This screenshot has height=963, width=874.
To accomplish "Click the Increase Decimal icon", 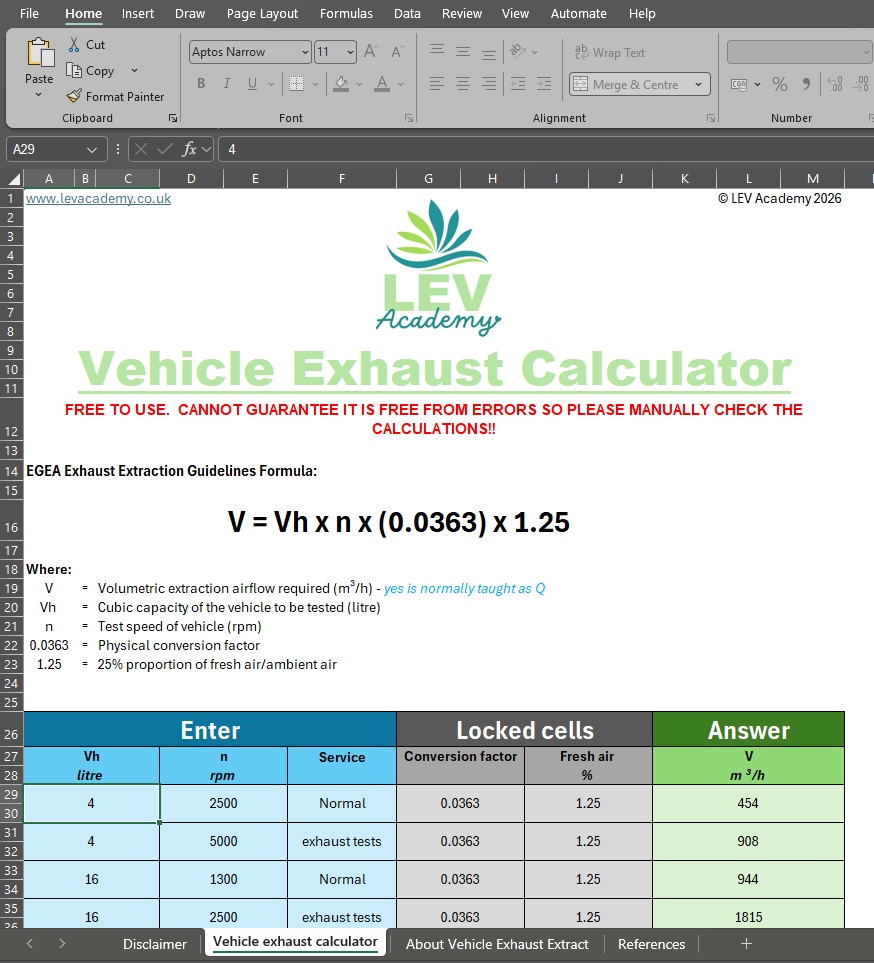I will (833, 84).
